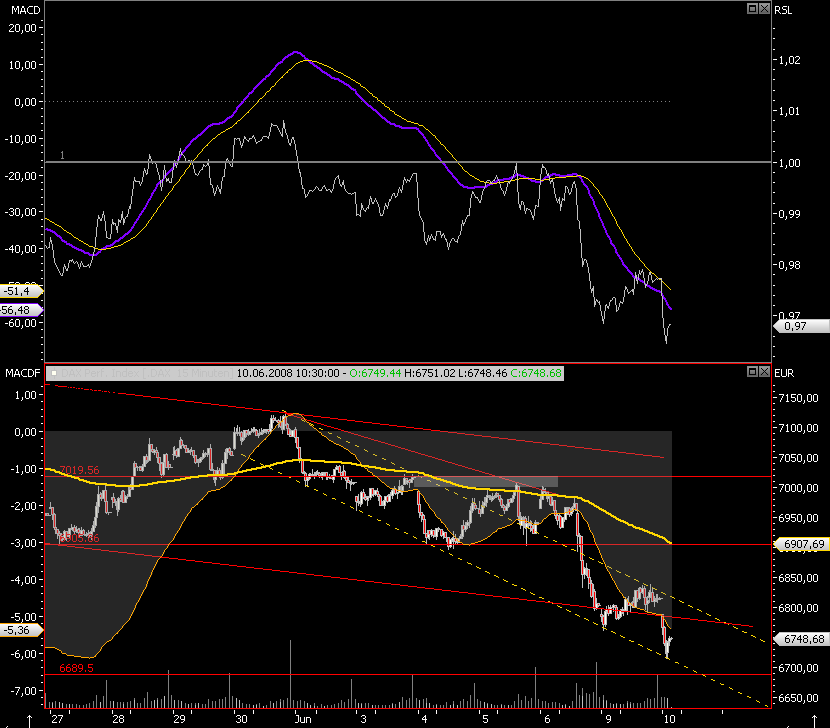The image size is (830, 728).
Task: Select the 6748,68 last price marker
Action: (801, 639)
